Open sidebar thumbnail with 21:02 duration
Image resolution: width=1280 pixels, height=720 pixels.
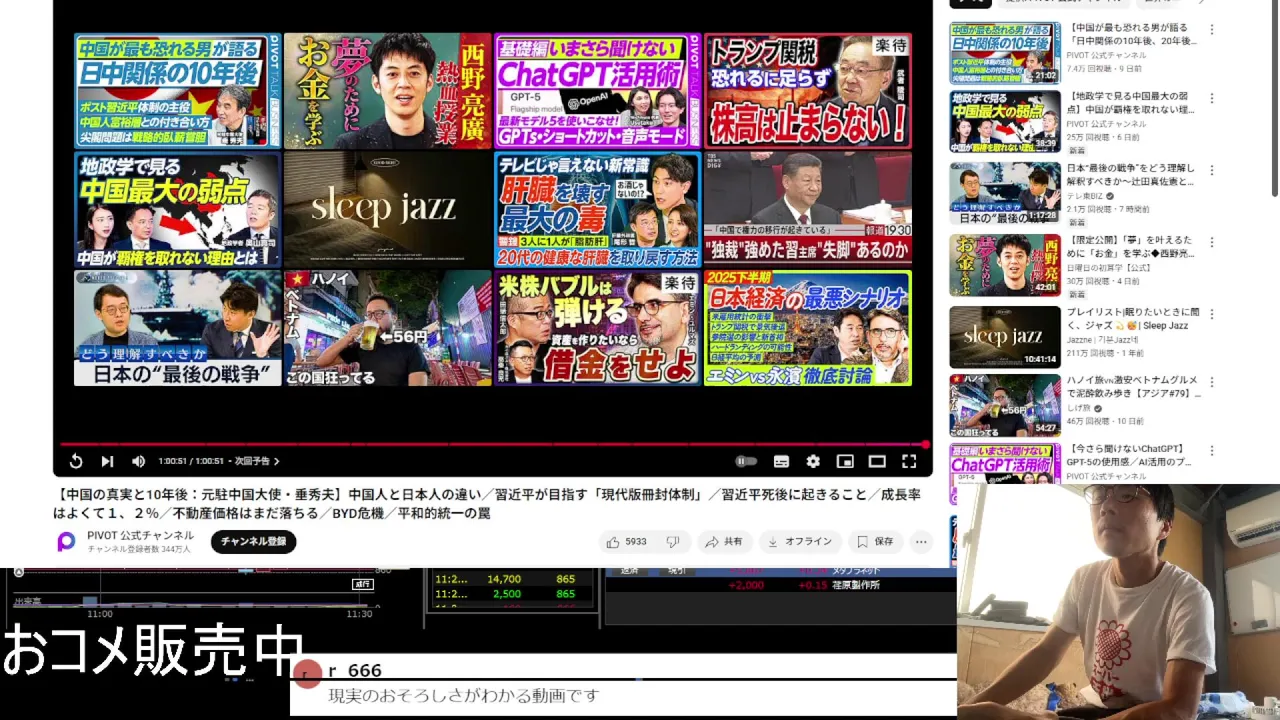tap(1005, 53)
